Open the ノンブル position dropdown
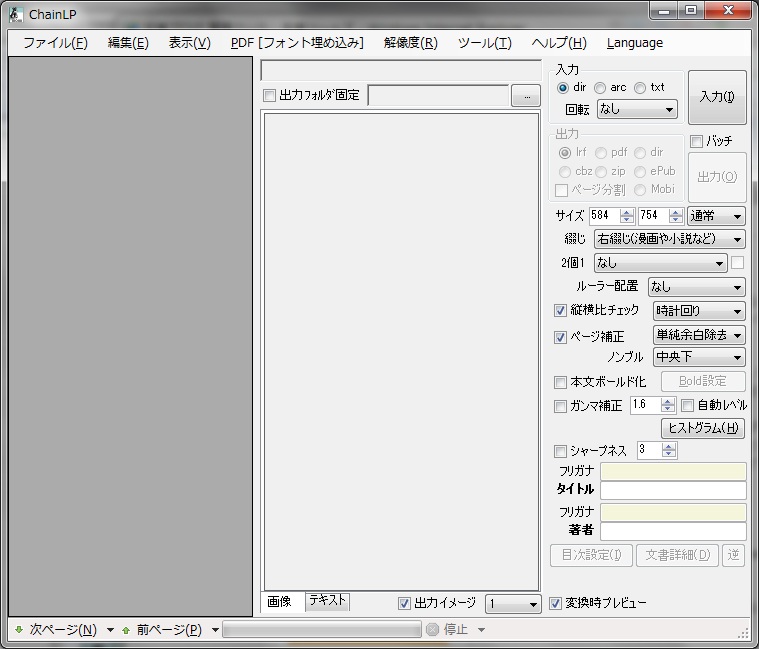Image resolution: width=759 pixels, height=649 pixels. click(x=698, y=357)
